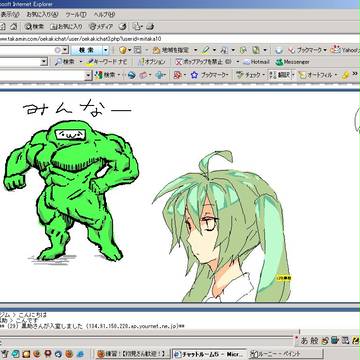The image size is (360, 360).
Task: Open the お気に入り Favorites toolbar button
Action: click(x=66, y=26)
